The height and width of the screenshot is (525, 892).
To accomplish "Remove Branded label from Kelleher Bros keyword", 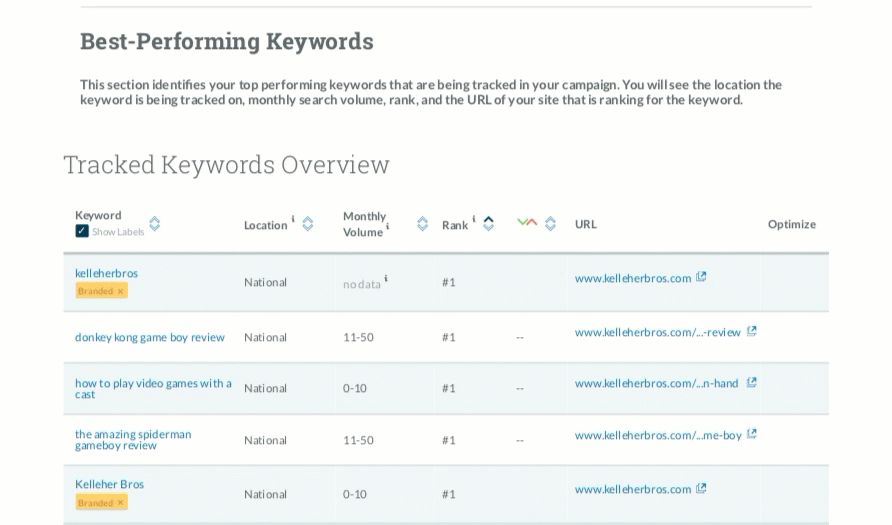I will click(x=120, y=503).
